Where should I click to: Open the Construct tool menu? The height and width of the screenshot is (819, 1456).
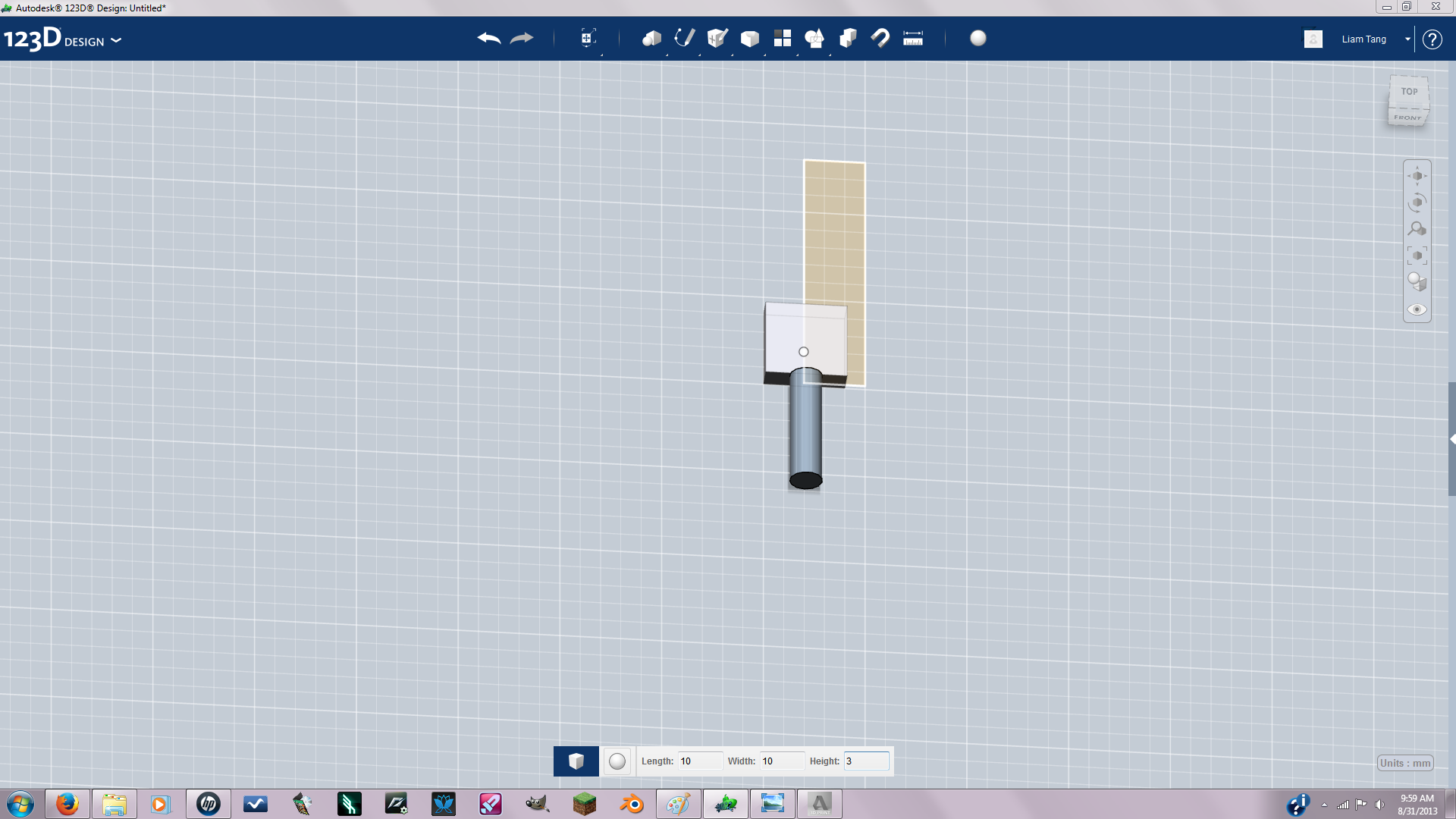717,38
